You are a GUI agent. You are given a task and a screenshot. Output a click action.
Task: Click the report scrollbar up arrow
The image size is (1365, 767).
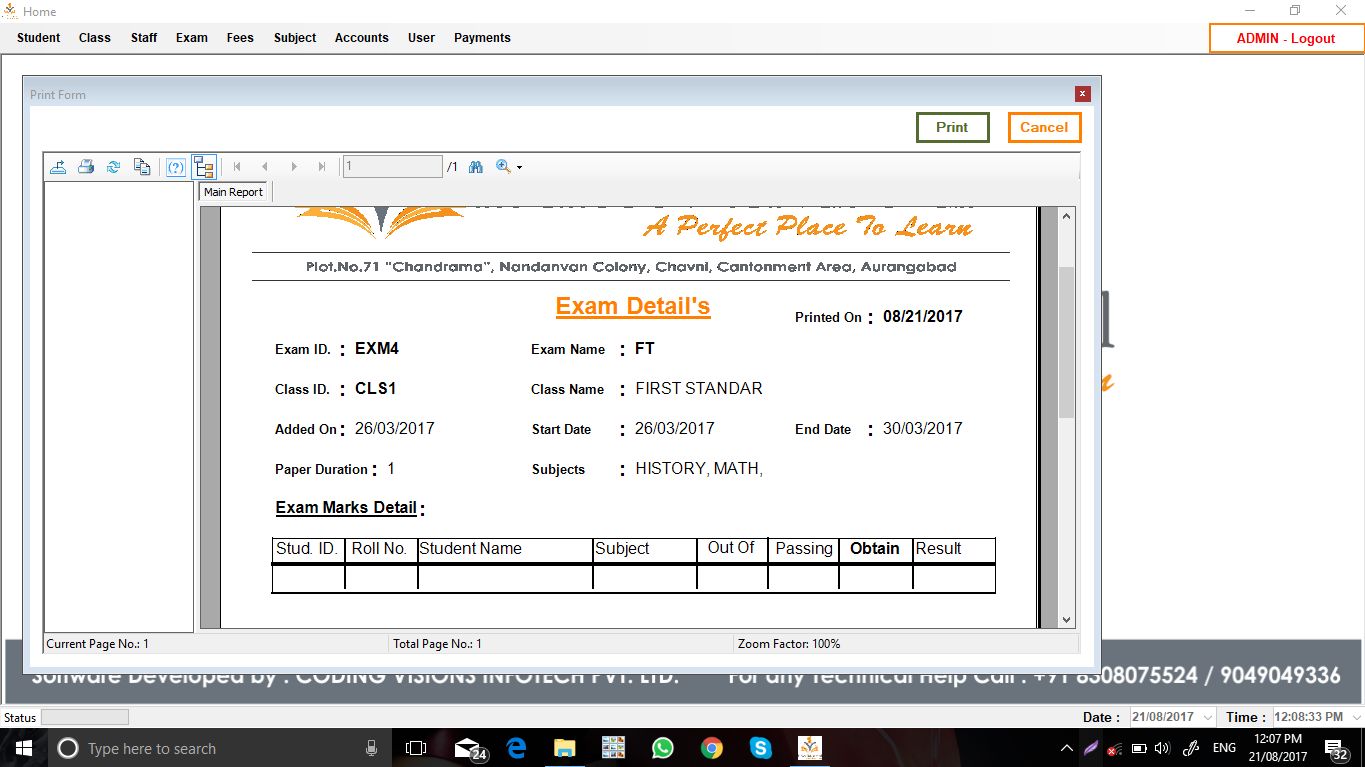pyautogui.click(x=1066, y=216)
